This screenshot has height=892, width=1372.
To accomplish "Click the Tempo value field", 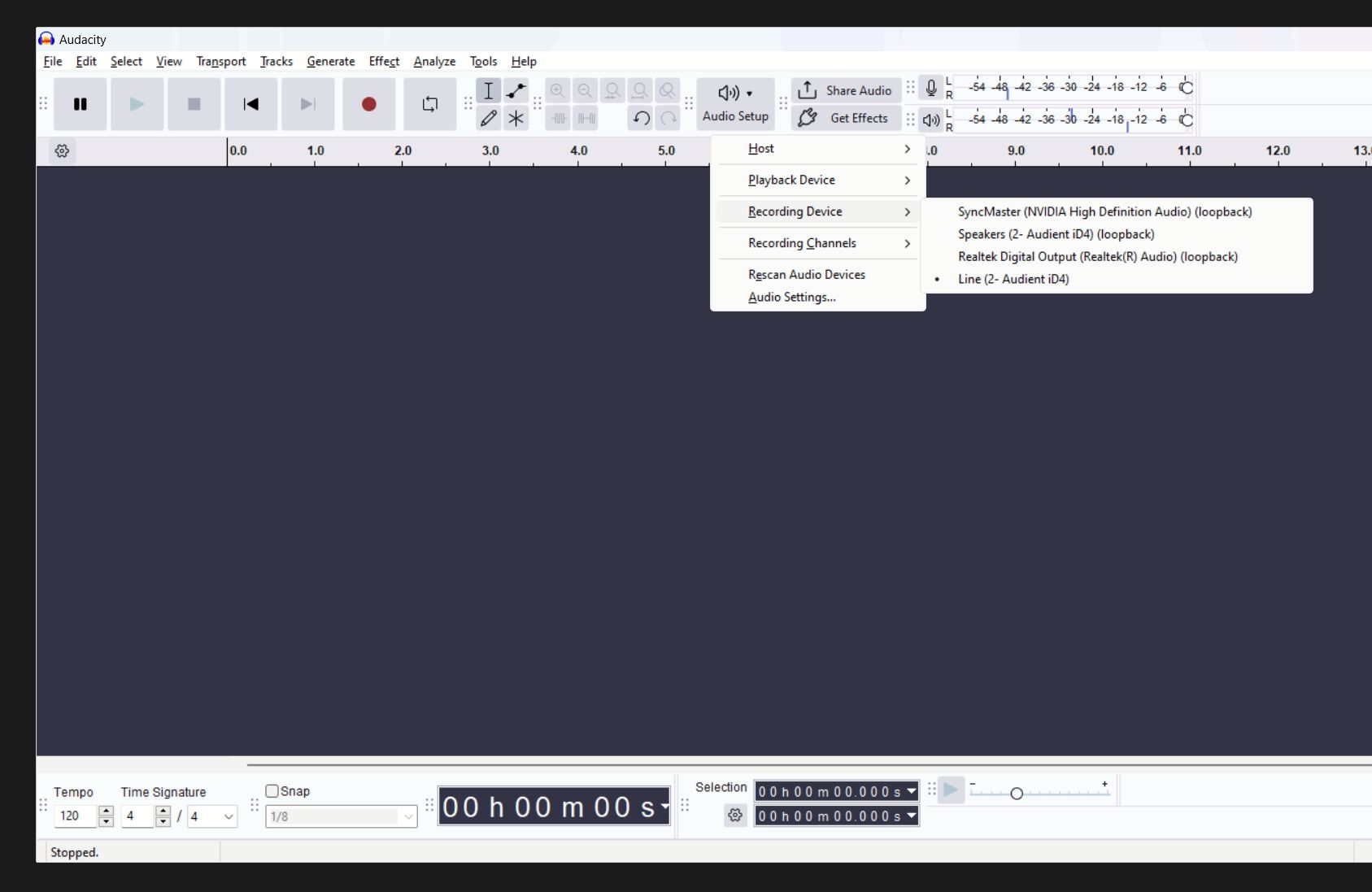I will [76, 816].
